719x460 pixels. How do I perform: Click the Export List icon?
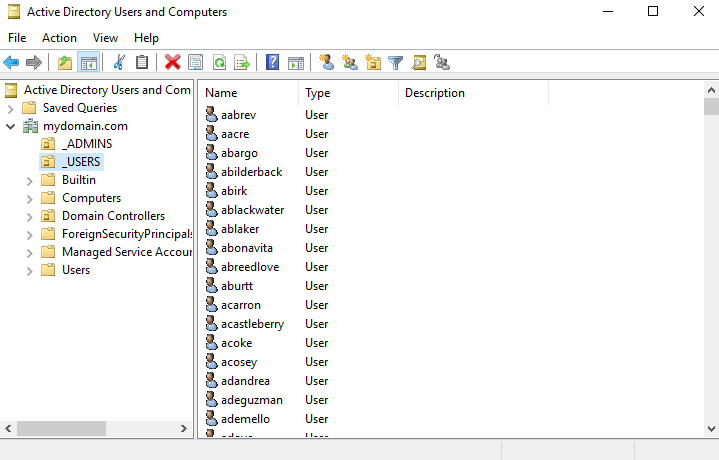242,62
